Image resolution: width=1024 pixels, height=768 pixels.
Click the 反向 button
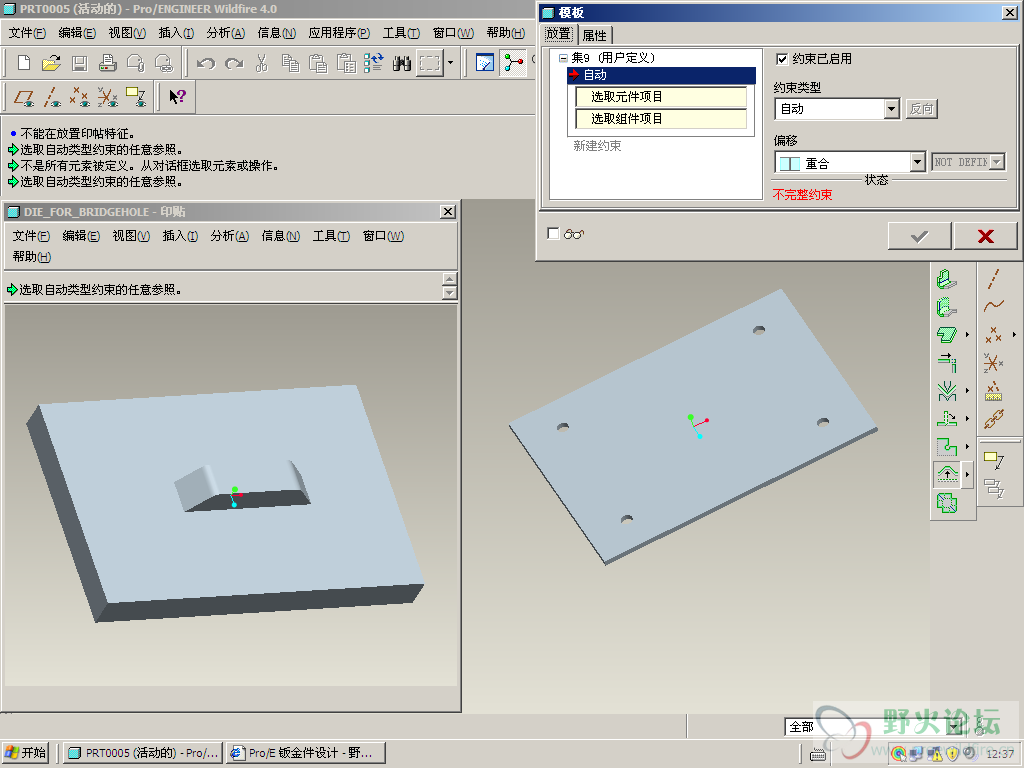coord(921,109)
